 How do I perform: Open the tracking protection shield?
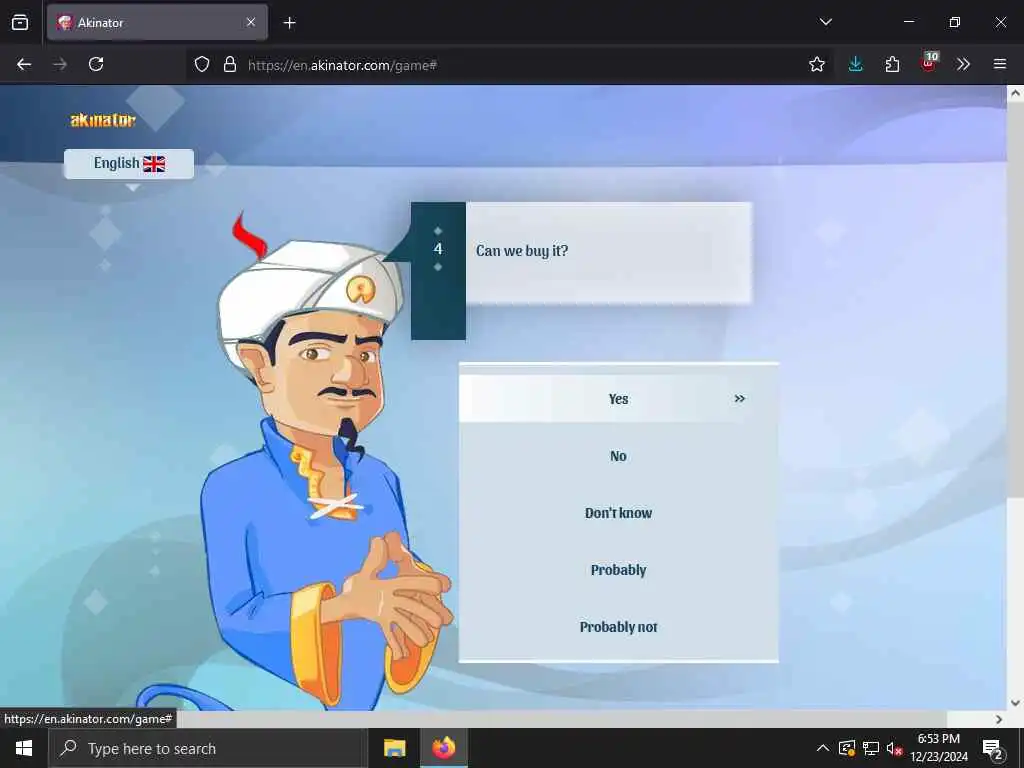click(202, 64)
